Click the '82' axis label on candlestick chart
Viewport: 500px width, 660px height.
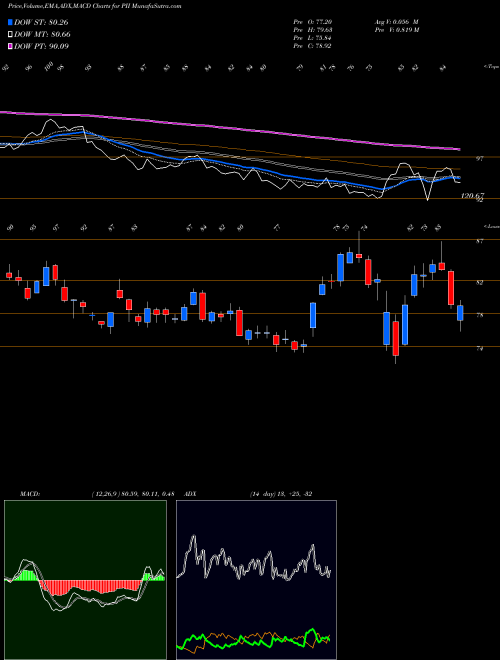point(480,282)
